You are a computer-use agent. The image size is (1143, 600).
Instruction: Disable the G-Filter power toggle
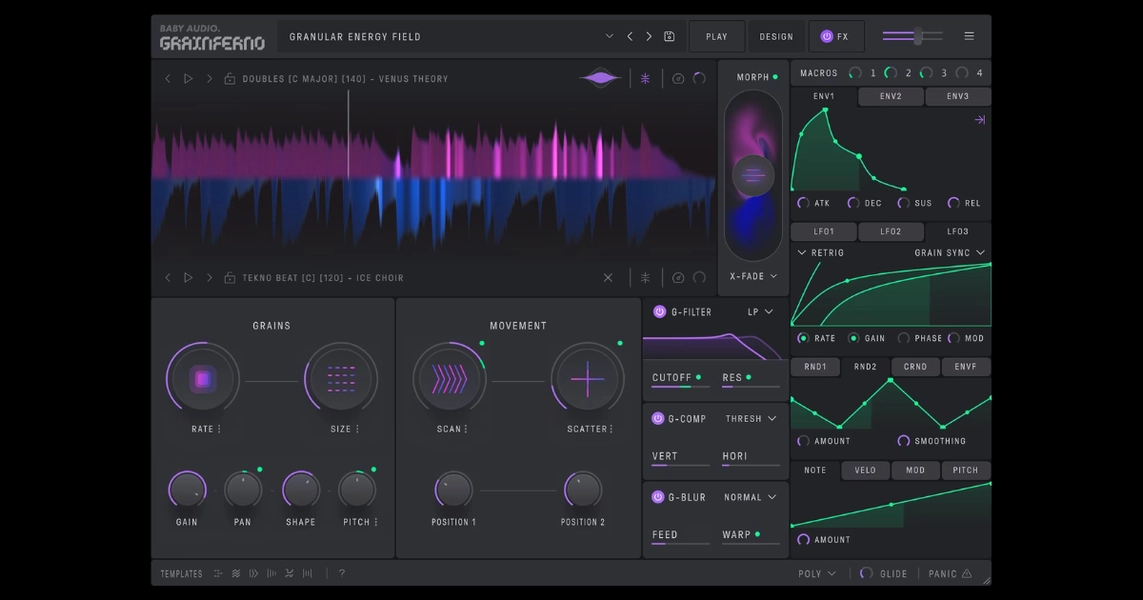[660, 312]
